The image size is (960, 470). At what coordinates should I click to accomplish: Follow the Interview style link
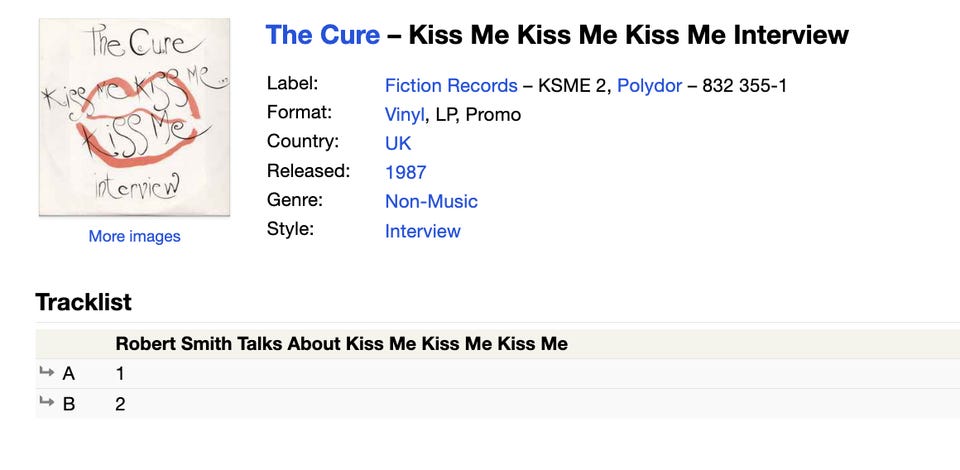pyautogui.click(x=422, y=231)
